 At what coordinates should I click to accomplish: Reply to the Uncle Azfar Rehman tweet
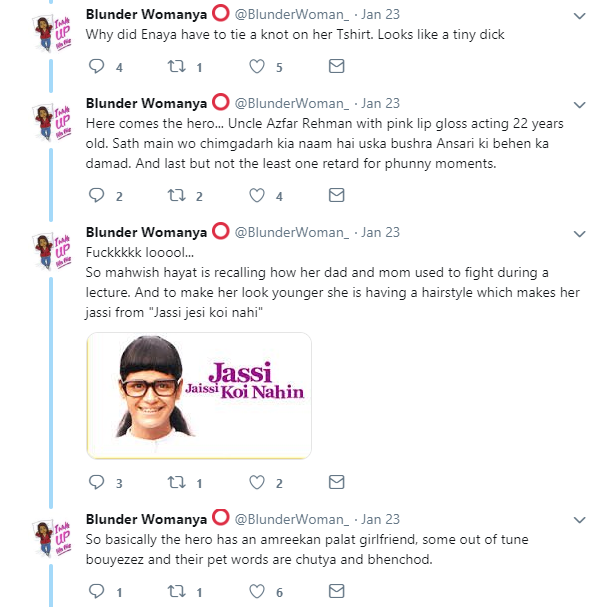96,195
